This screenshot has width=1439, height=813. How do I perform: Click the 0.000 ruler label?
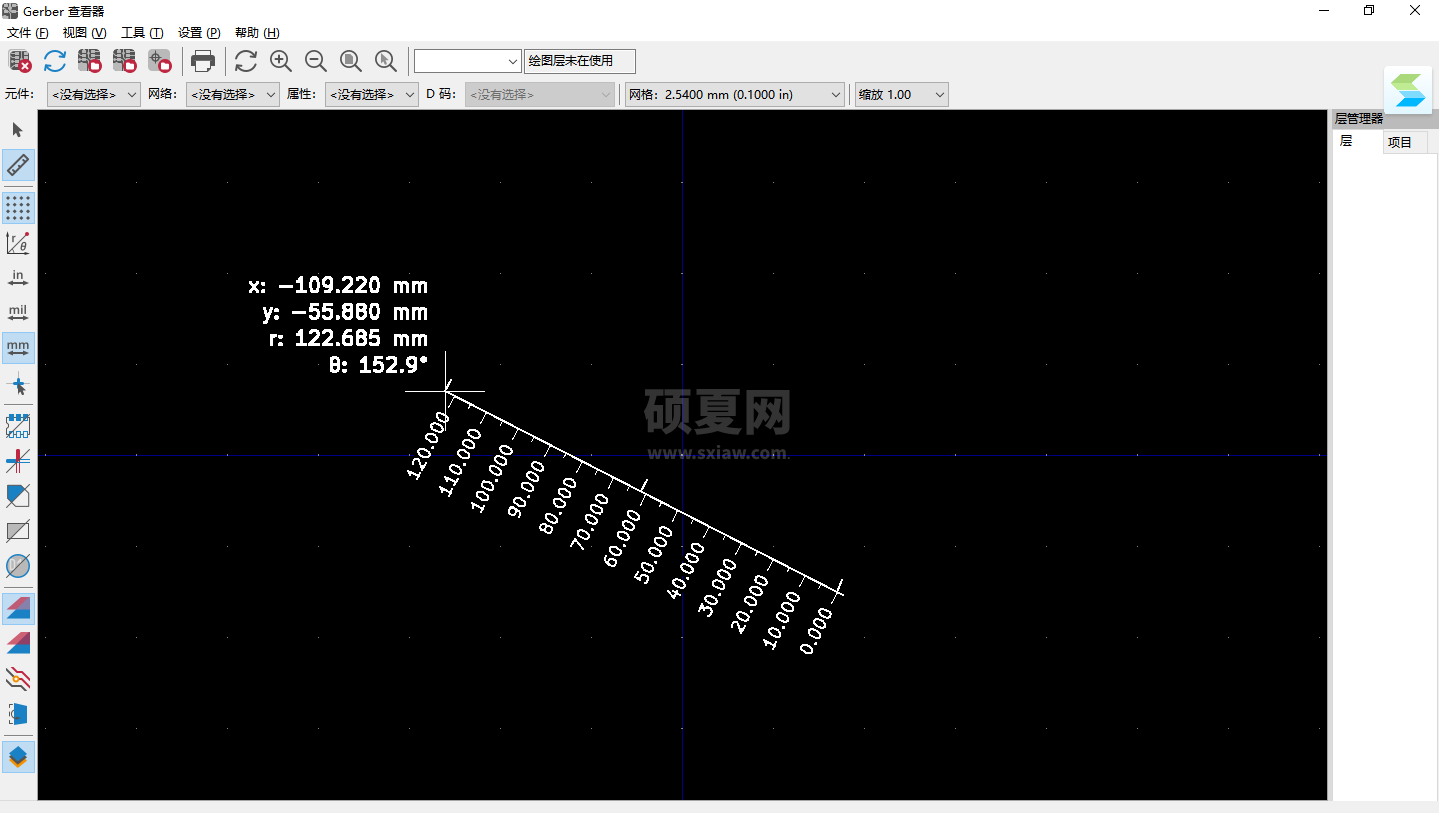pyautogui.click(x=817, y=632)
